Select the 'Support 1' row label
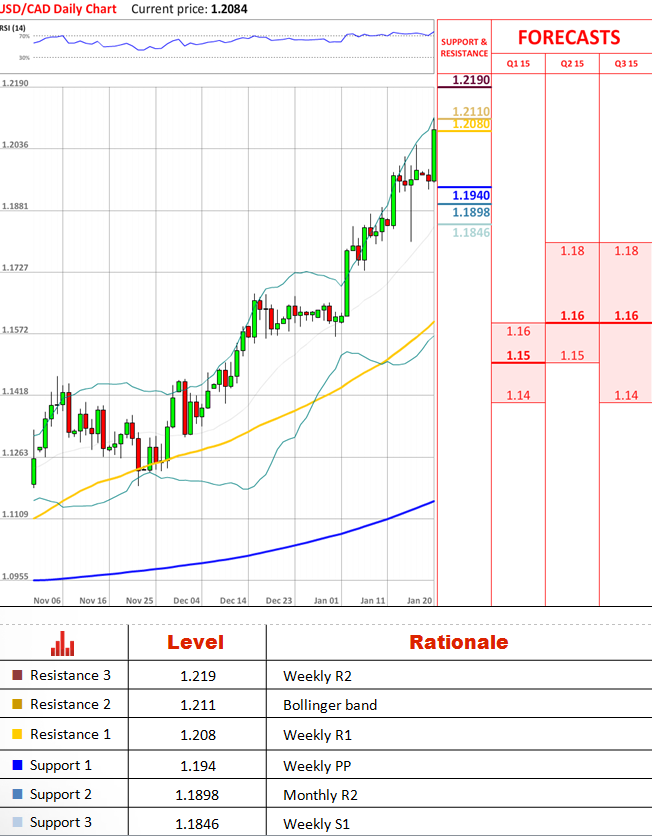The width and height of the screenshot is (652, 836). [x=61, y=766]
